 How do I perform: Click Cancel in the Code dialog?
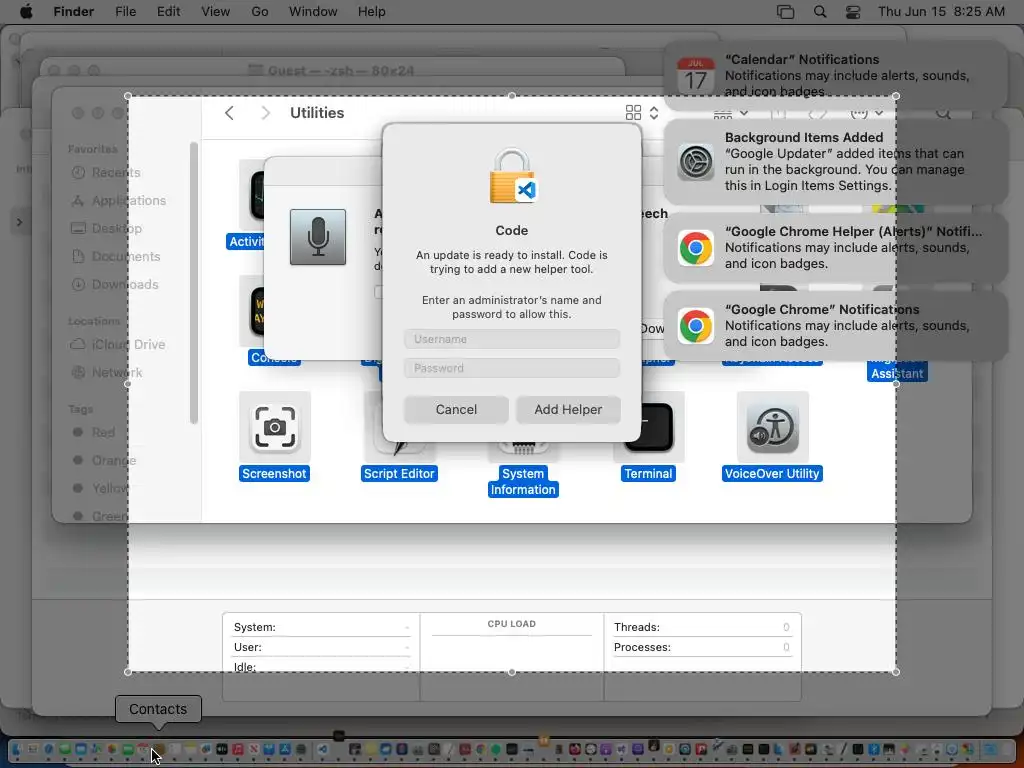[x=456, y=409]
